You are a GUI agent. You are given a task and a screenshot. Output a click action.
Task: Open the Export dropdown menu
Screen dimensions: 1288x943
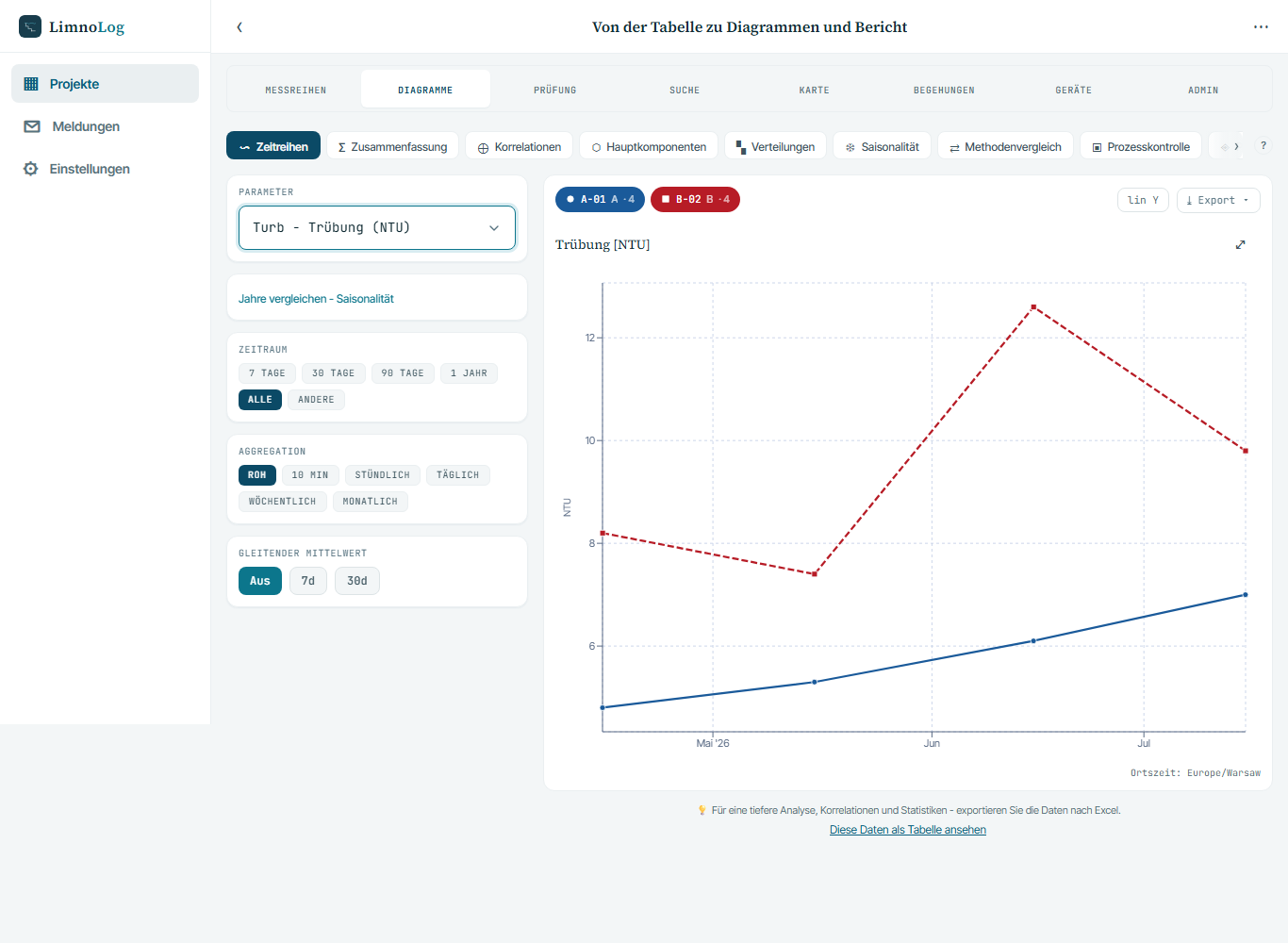(x=1218, y=200)
